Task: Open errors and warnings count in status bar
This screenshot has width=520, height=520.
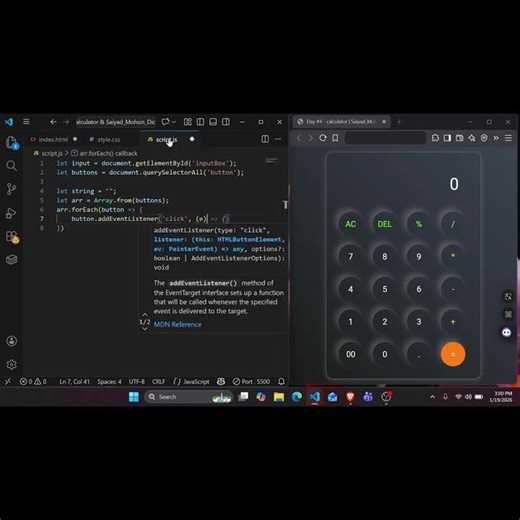Action: click(x=33, y=381)
